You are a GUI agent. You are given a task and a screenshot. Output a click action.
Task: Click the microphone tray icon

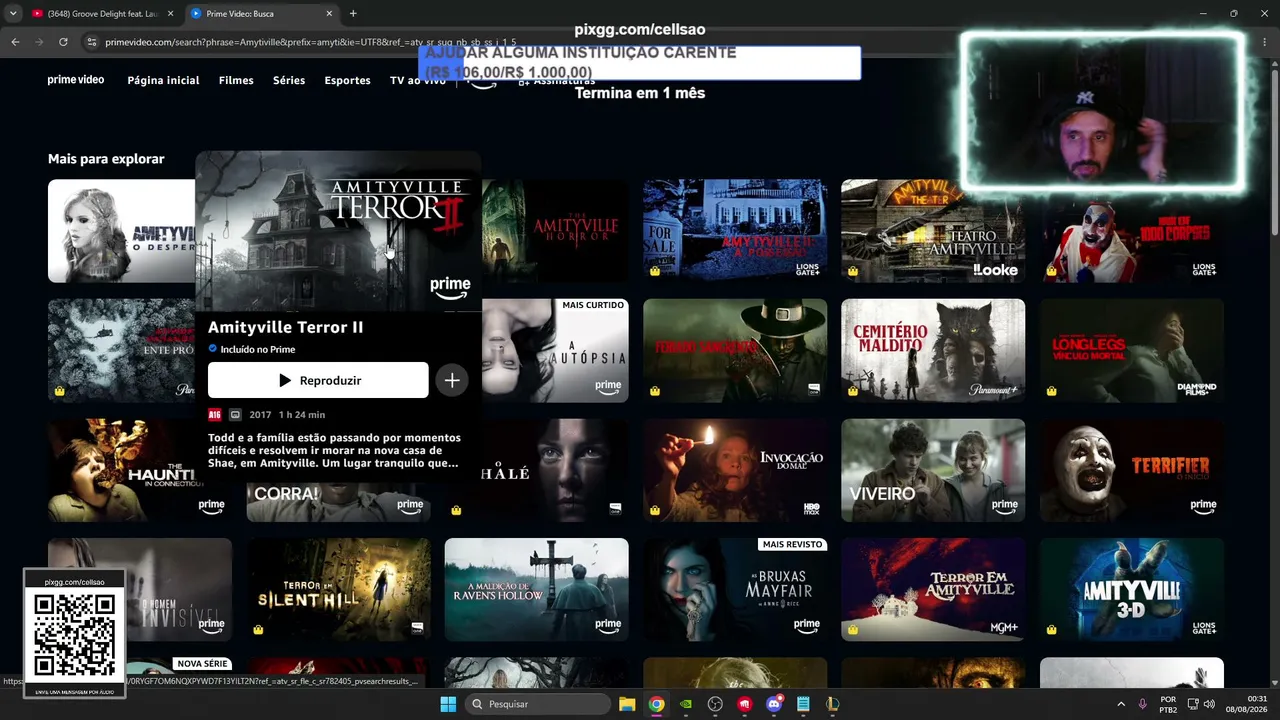click(1143, 704)
